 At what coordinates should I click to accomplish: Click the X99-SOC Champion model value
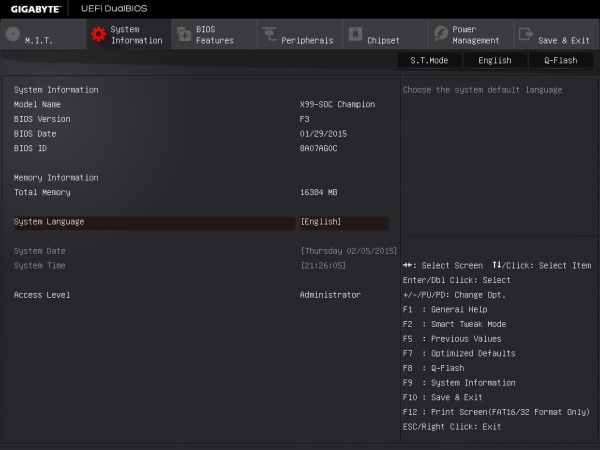pyautogui.click(x=337, y=104)
